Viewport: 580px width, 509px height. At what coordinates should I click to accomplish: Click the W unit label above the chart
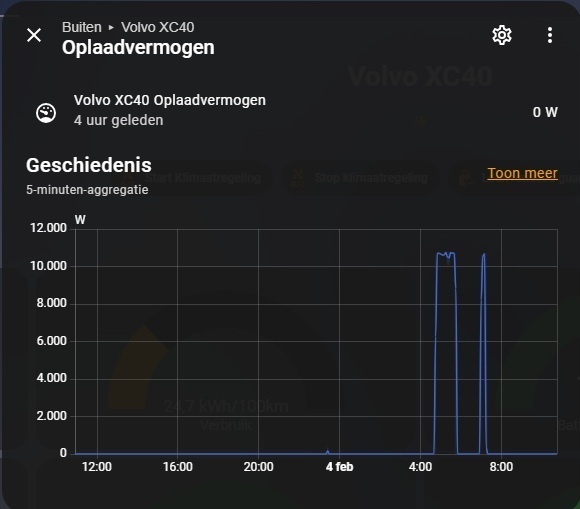click(80, 220)
